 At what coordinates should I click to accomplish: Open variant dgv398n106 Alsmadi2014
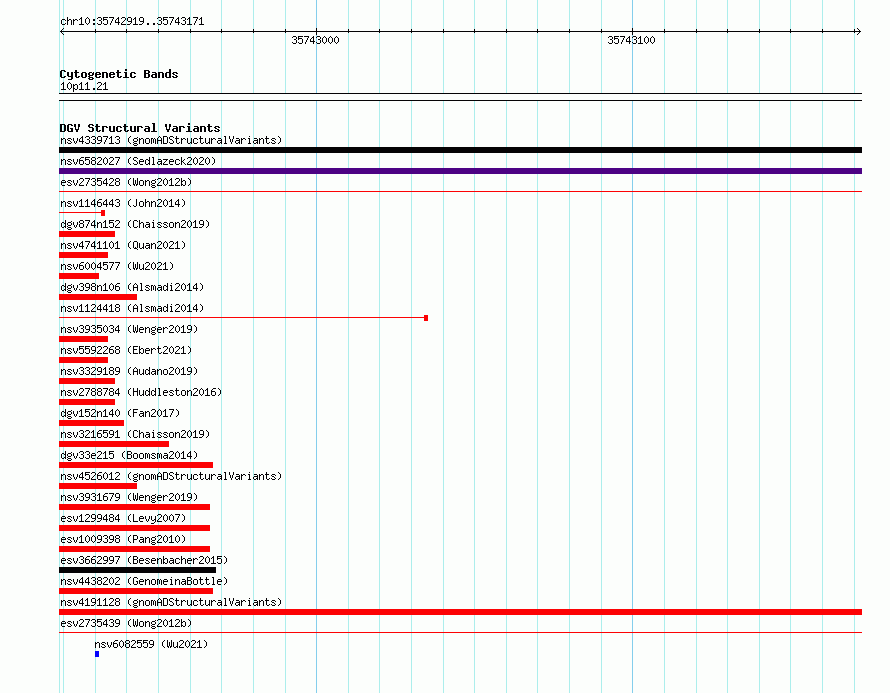[x=132, y=287]
